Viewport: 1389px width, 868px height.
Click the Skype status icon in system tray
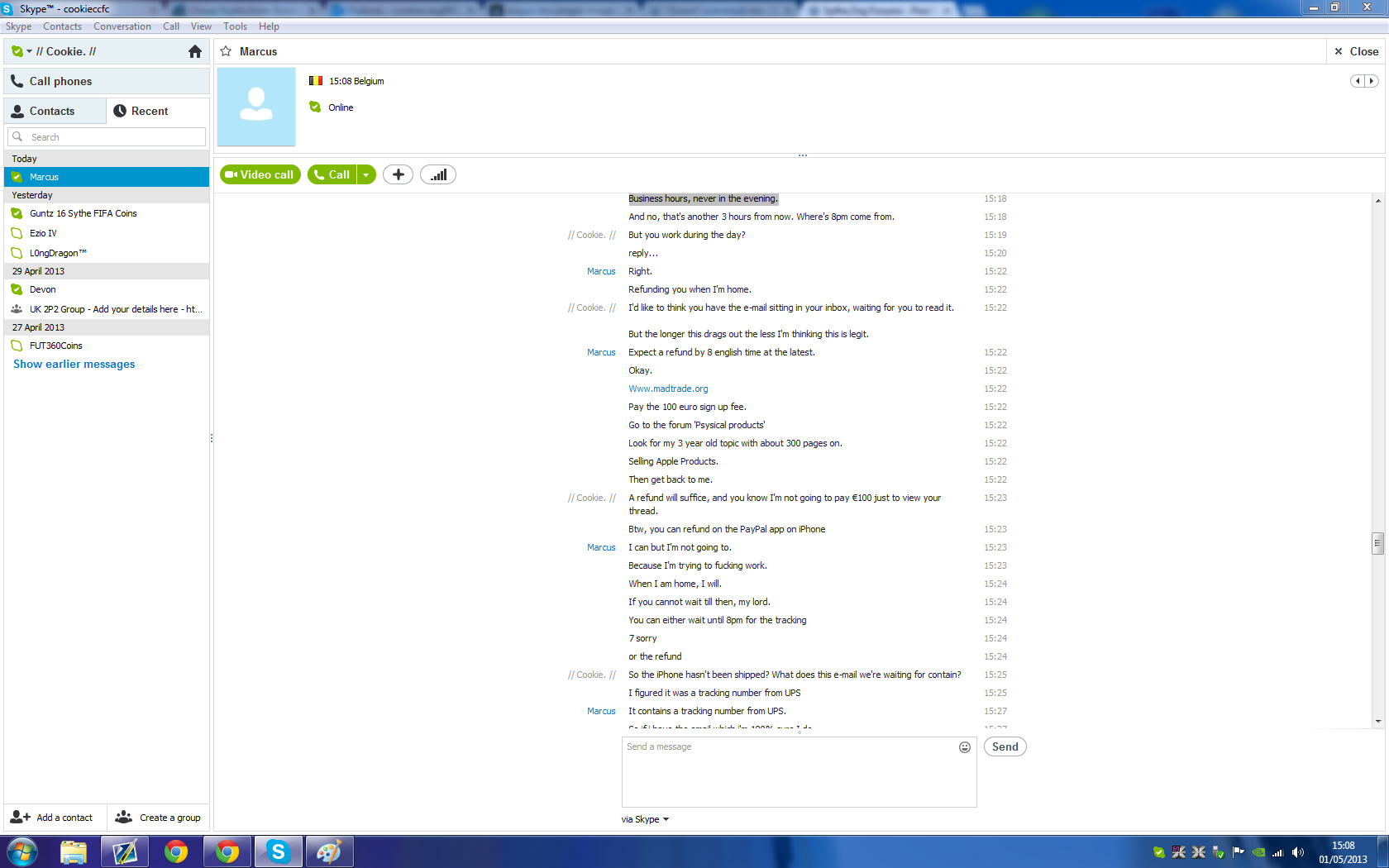[1159, 852]
